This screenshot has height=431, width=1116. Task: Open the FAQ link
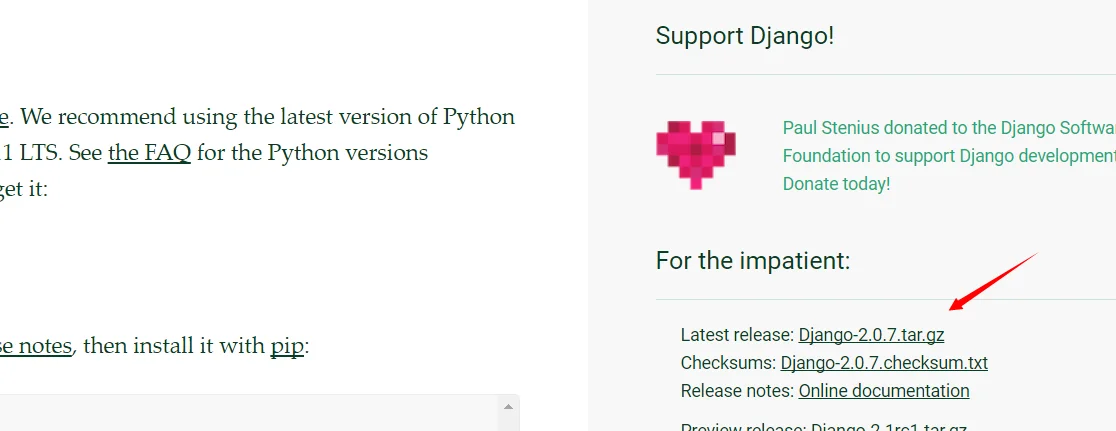pyautogui.click(x=149, y=152)
